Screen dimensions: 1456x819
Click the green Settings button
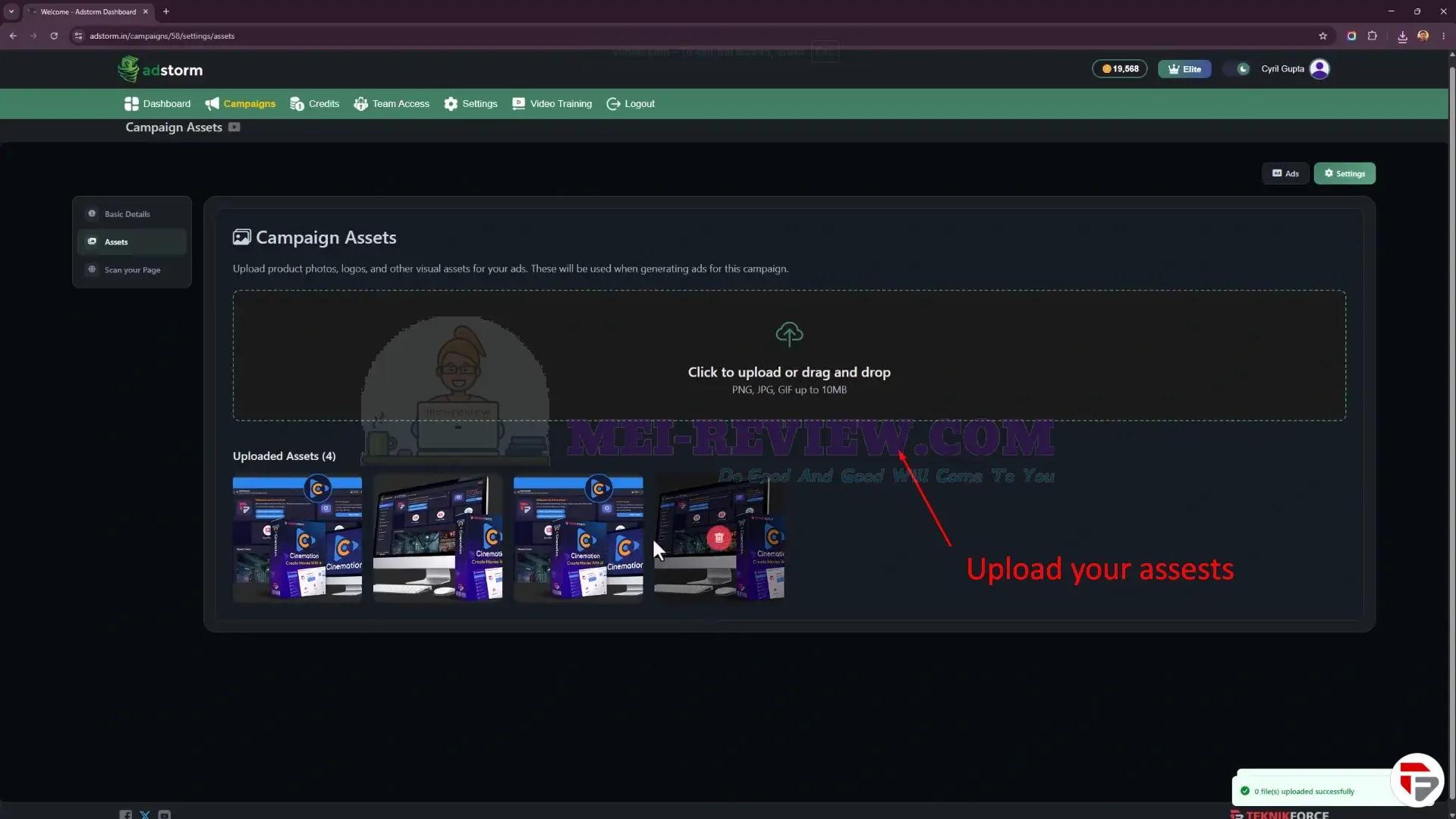pos(1344,174)
